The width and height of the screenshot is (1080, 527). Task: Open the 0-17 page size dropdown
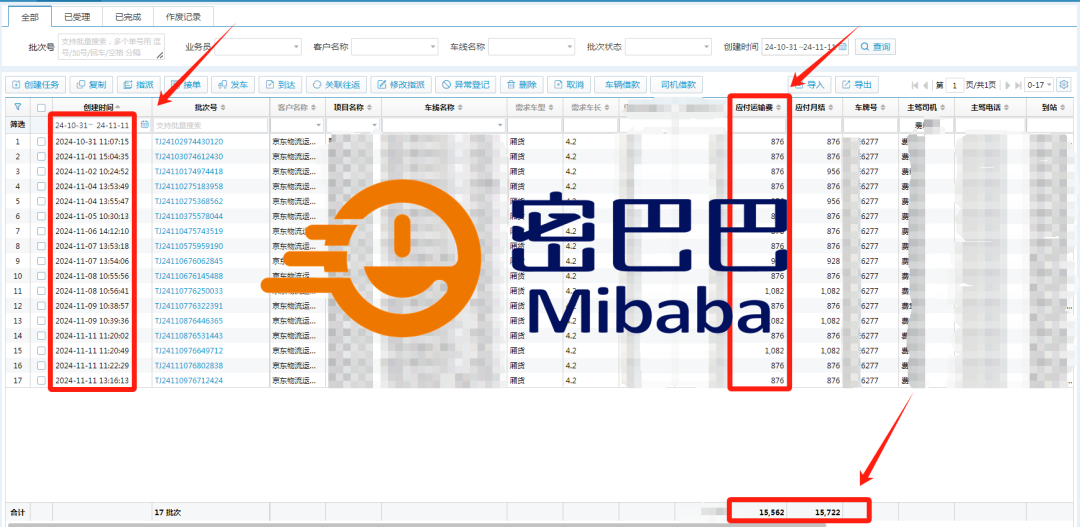click(1039, 85)
